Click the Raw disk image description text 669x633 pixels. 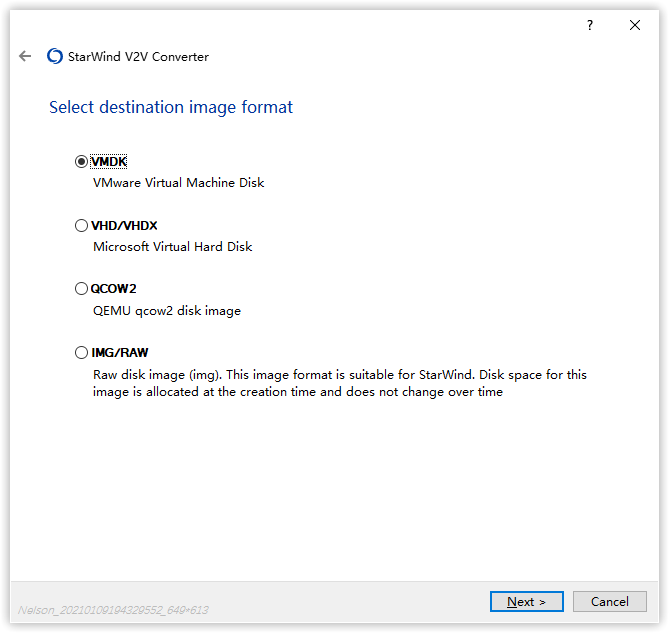coord(339,383)
